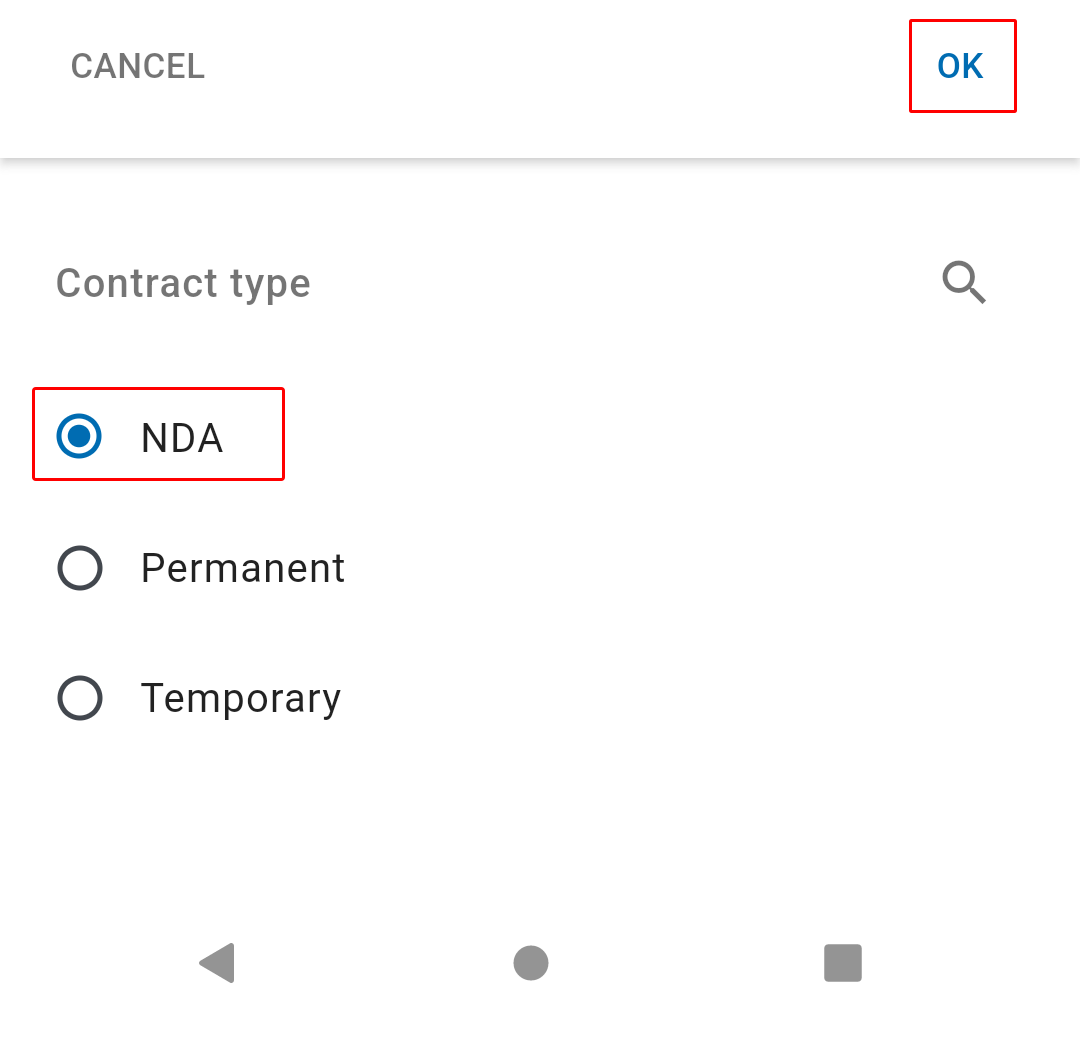Viewport: 1080px width, 1055px height.
Task: Click the OK button
Action: [x=962, y=66]
